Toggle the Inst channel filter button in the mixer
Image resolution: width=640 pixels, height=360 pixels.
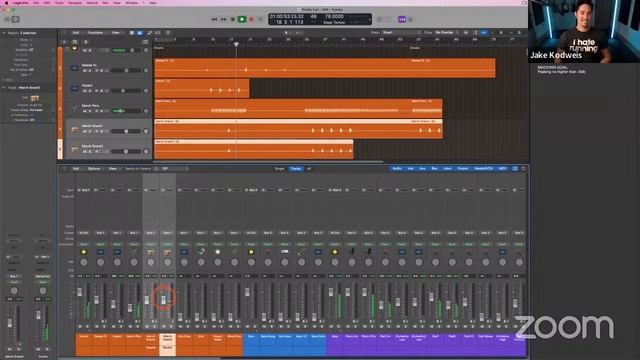(x=411, y=168)
